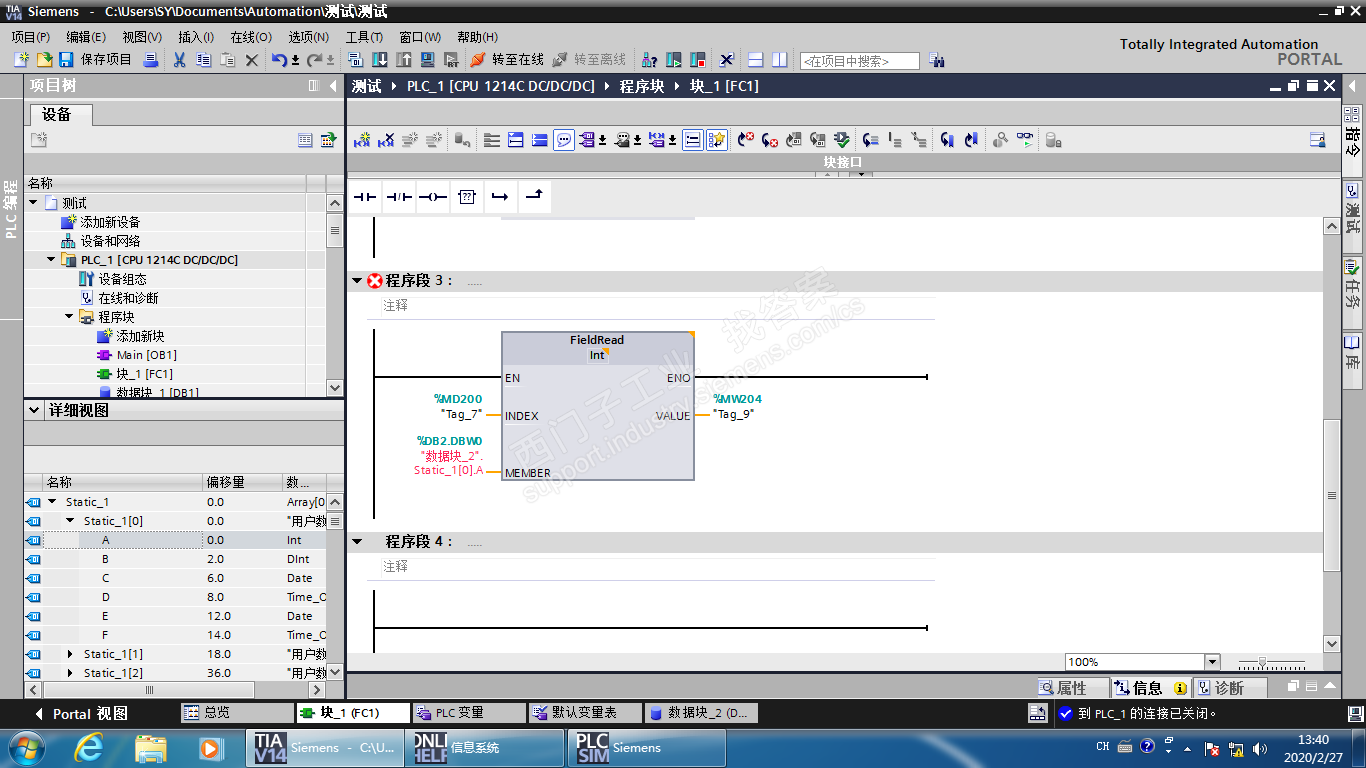Click the Windows Start button
Image resolution: width=1366 pixels, height=768 pixels.
tap(24, 747)
